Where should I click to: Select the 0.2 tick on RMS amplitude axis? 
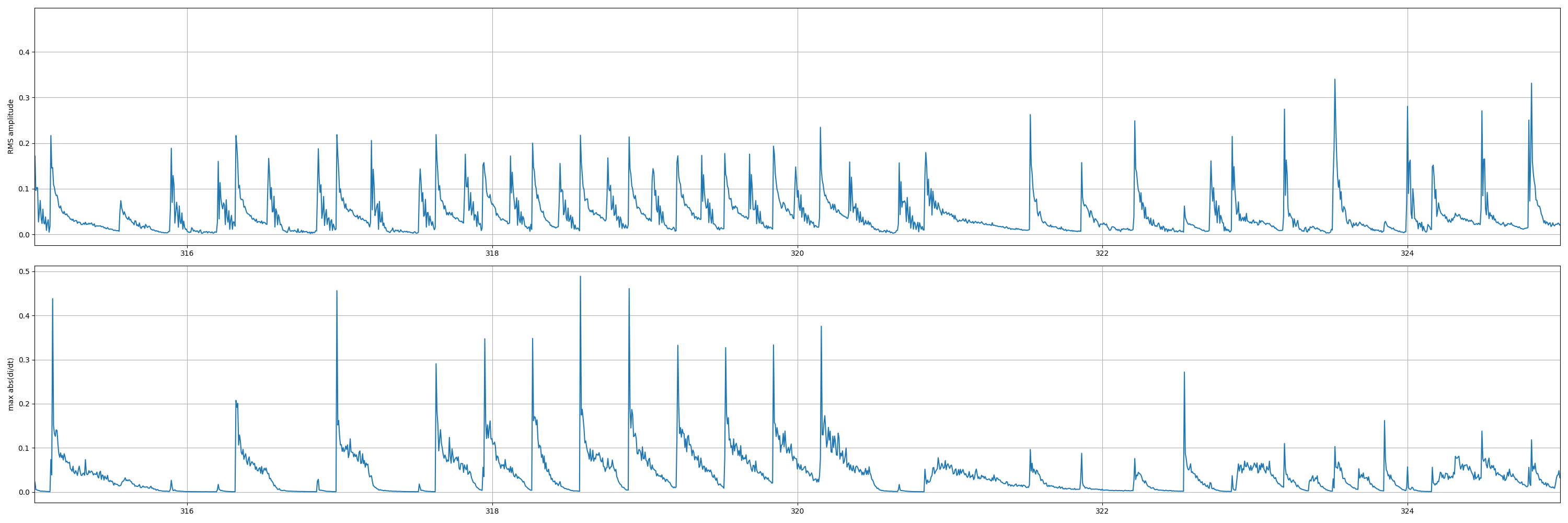[x=25, y=144]
